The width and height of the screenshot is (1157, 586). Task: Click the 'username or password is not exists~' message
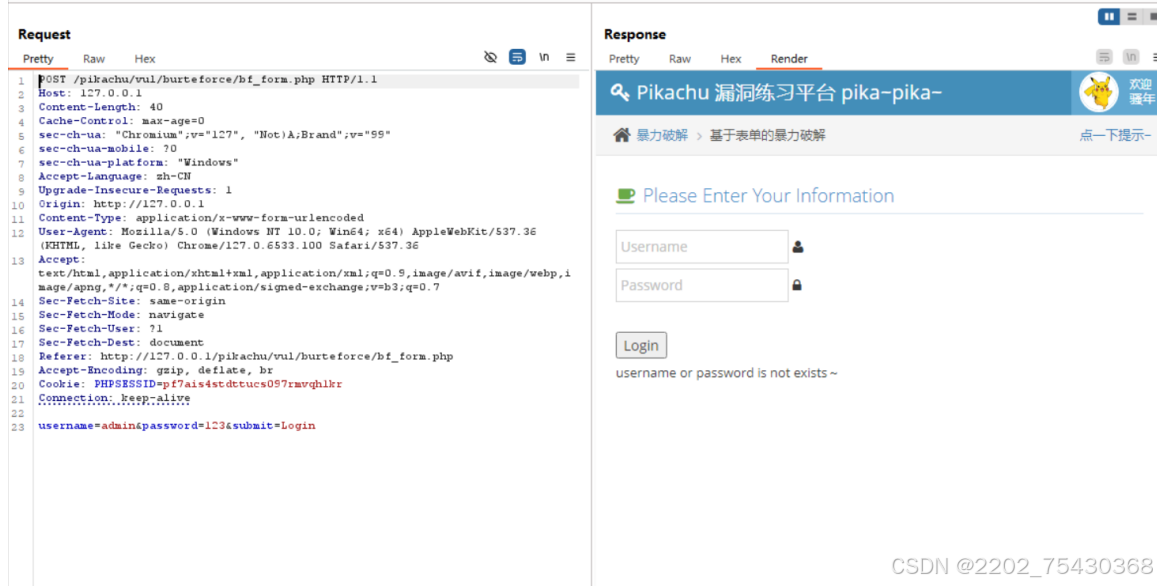[727, 373]
